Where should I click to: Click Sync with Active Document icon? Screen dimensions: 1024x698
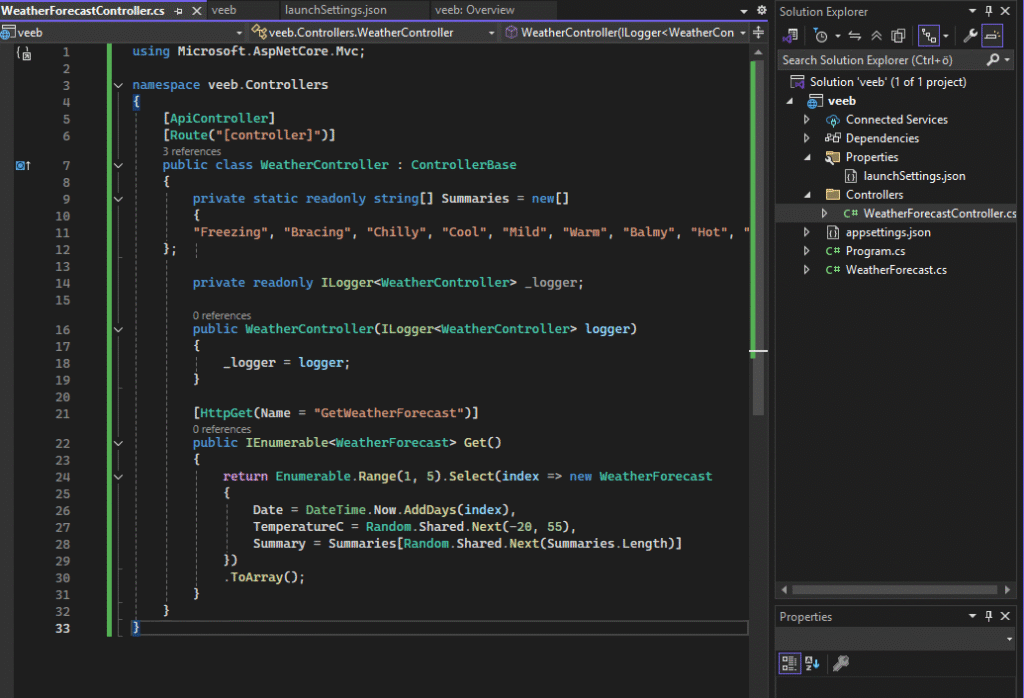click(x=856, y=36)
